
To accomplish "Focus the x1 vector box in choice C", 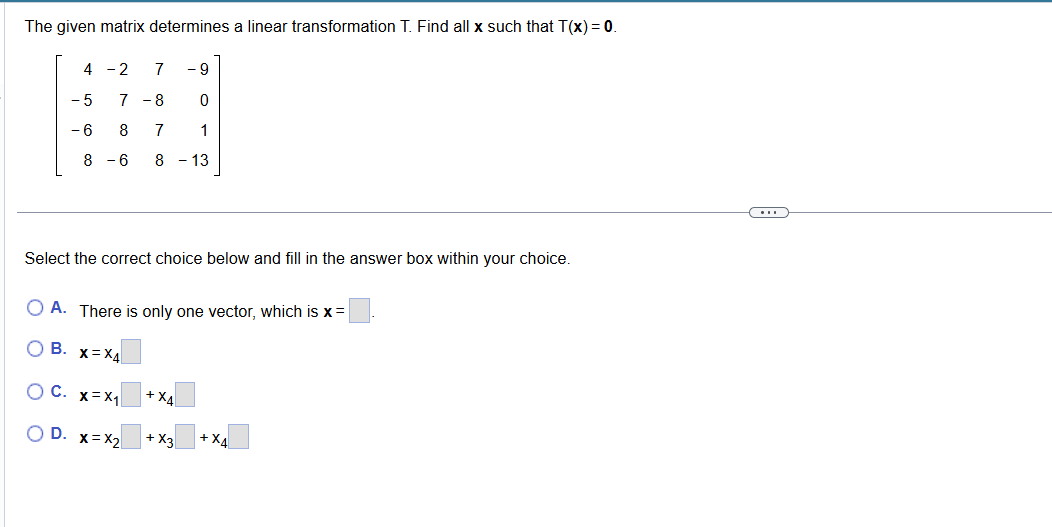I will click(x=132, y=395).
